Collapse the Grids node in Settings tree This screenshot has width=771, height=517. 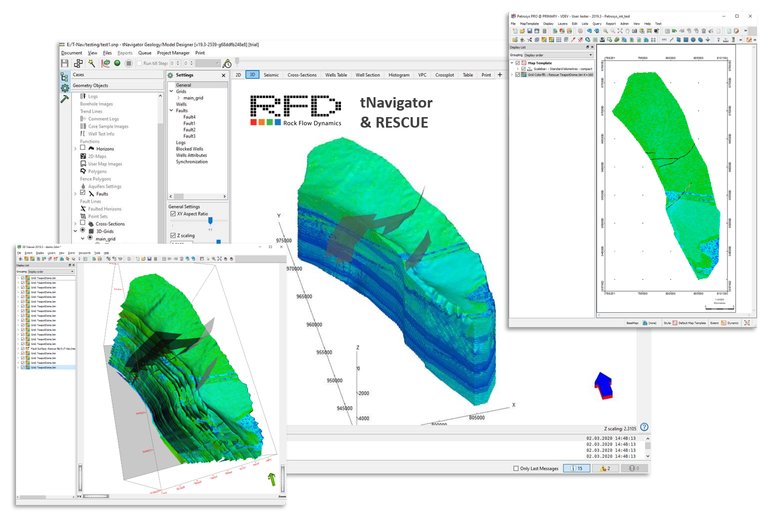tap(172, 91)
